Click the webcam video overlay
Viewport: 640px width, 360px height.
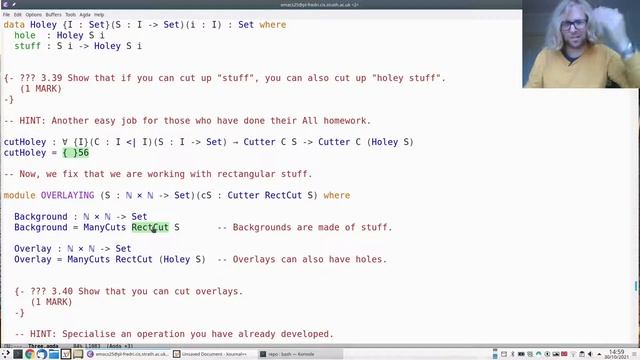(x=581, y=44)
